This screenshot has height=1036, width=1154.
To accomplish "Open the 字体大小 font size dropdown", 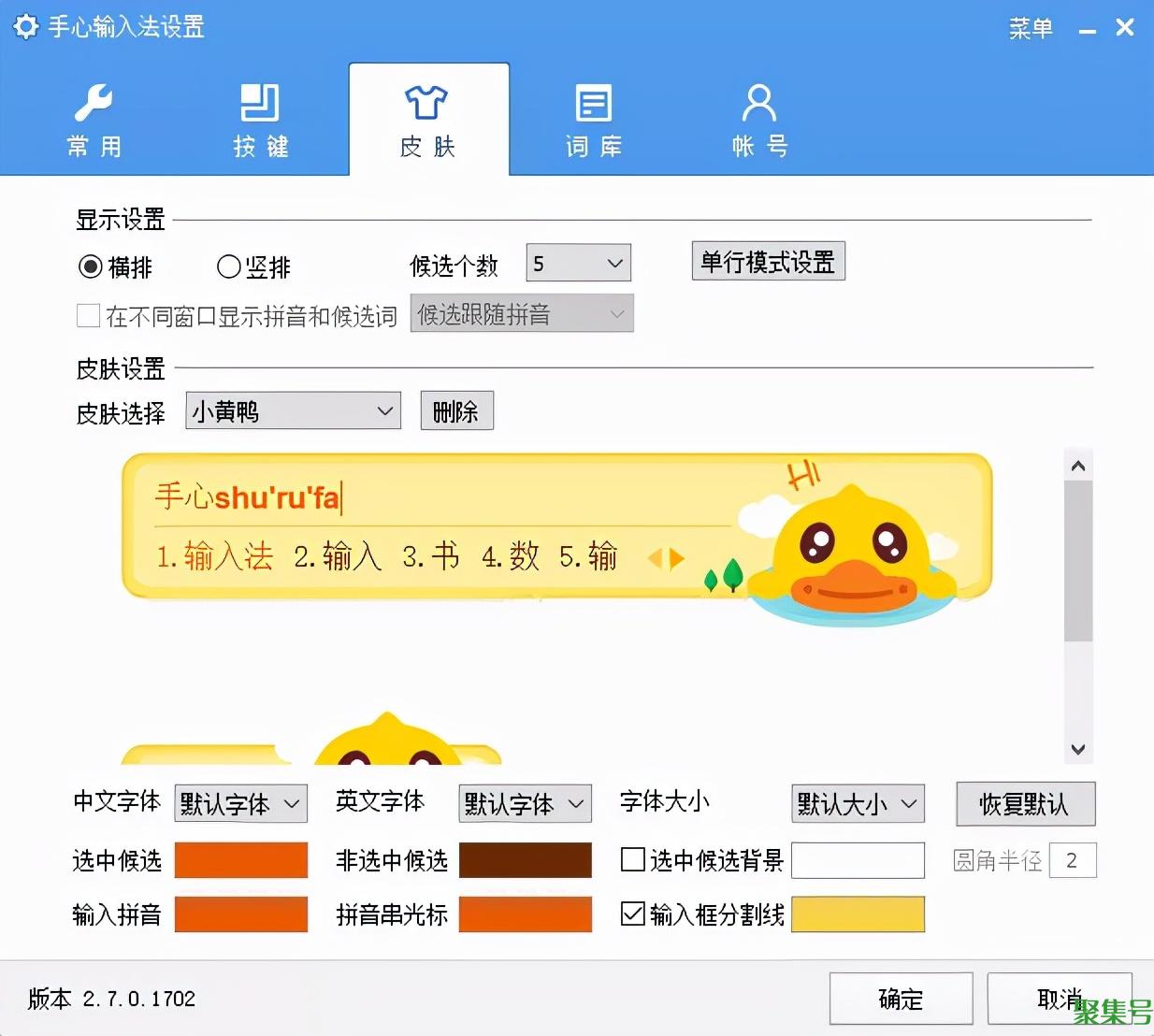I will pos(857,803).
